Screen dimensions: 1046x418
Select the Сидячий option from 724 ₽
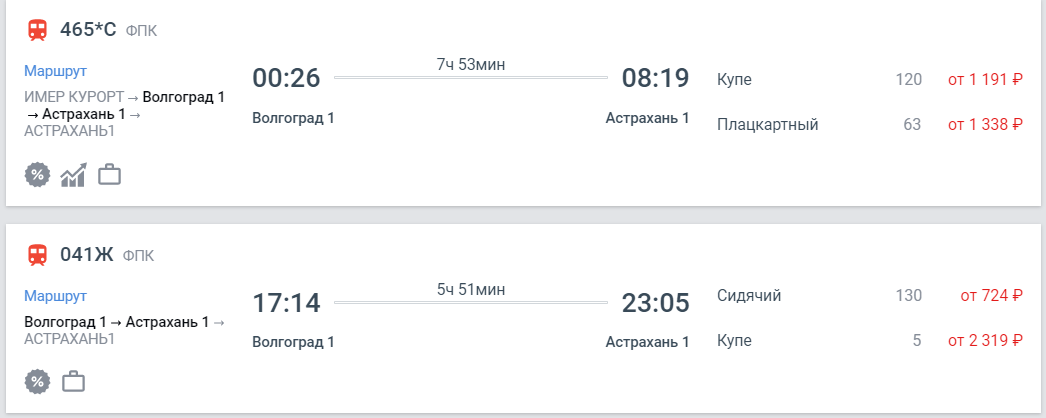(870, 295)
